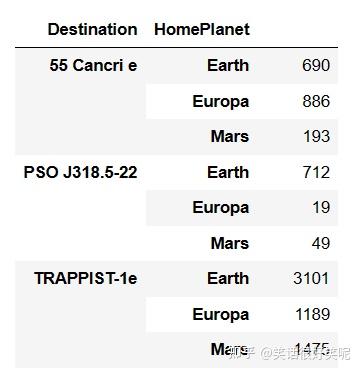Viewport: 362px width, 373px height.
Task: Click Mars under 55 Cancri e
Action: coord(230,137)
